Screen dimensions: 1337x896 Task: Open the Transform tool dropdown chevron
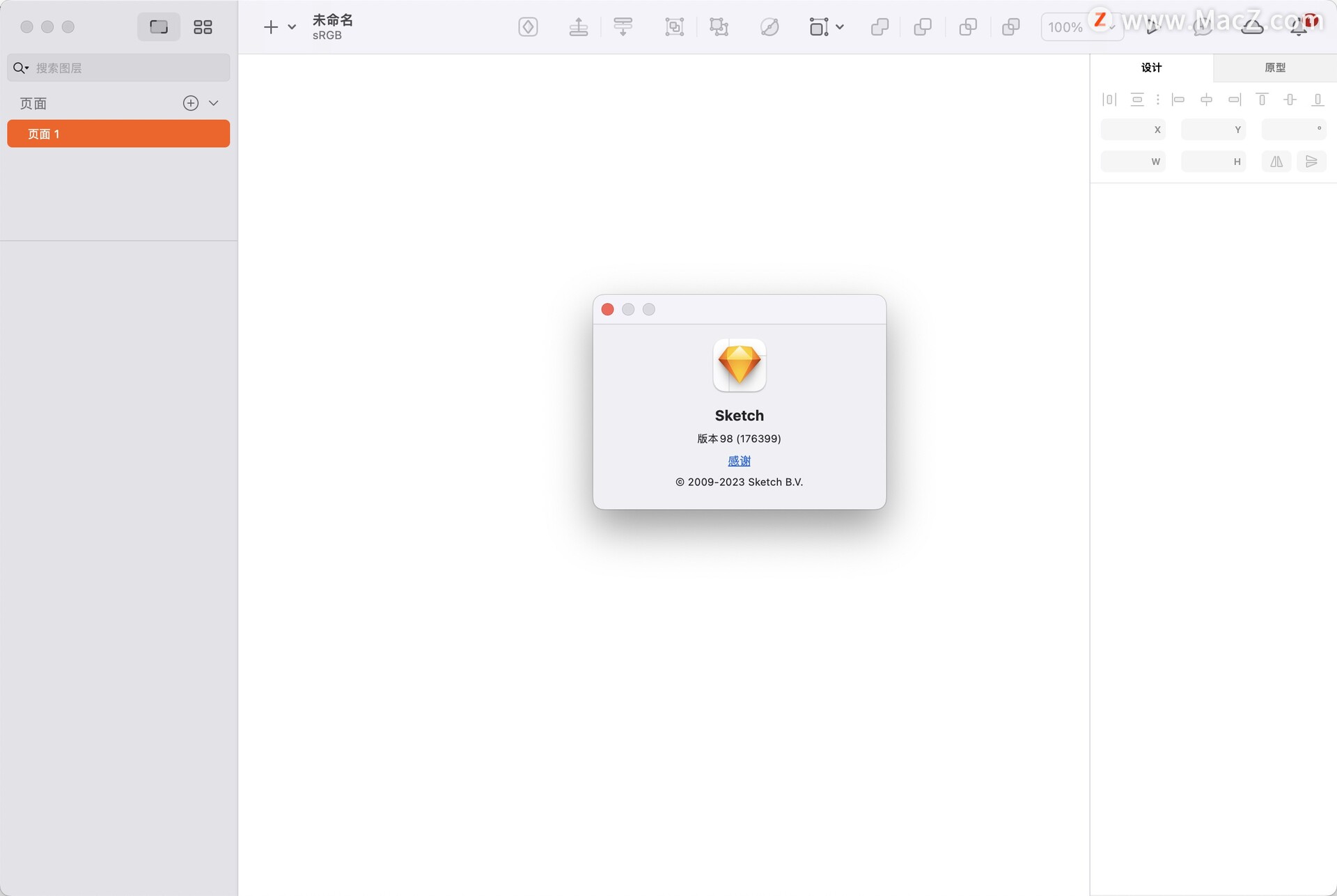[840, 27]
